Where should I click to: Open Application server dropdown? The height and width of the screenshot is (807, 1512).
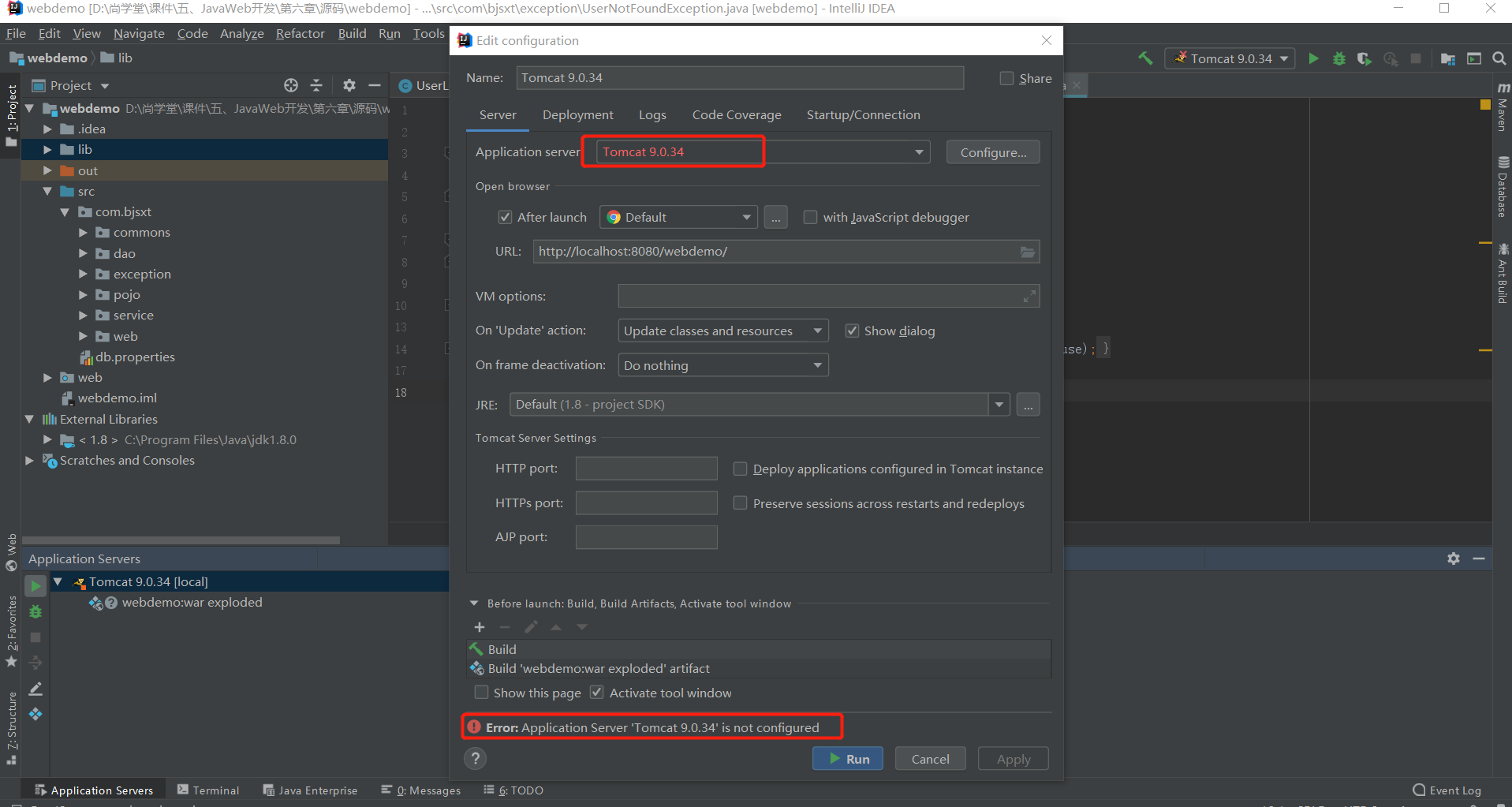(919, 152)
